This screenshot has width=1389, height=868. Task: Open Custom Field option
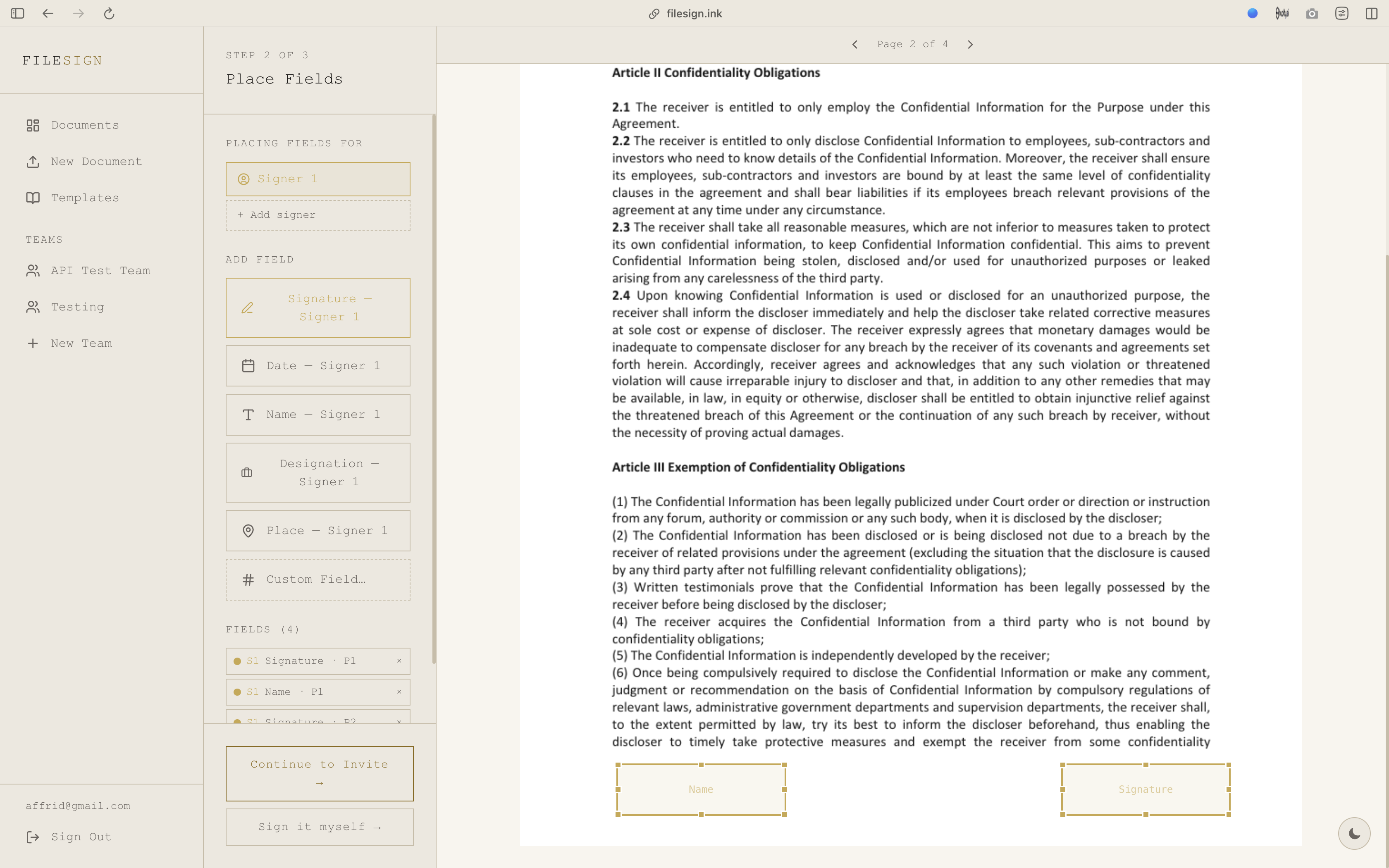(318, 579)
